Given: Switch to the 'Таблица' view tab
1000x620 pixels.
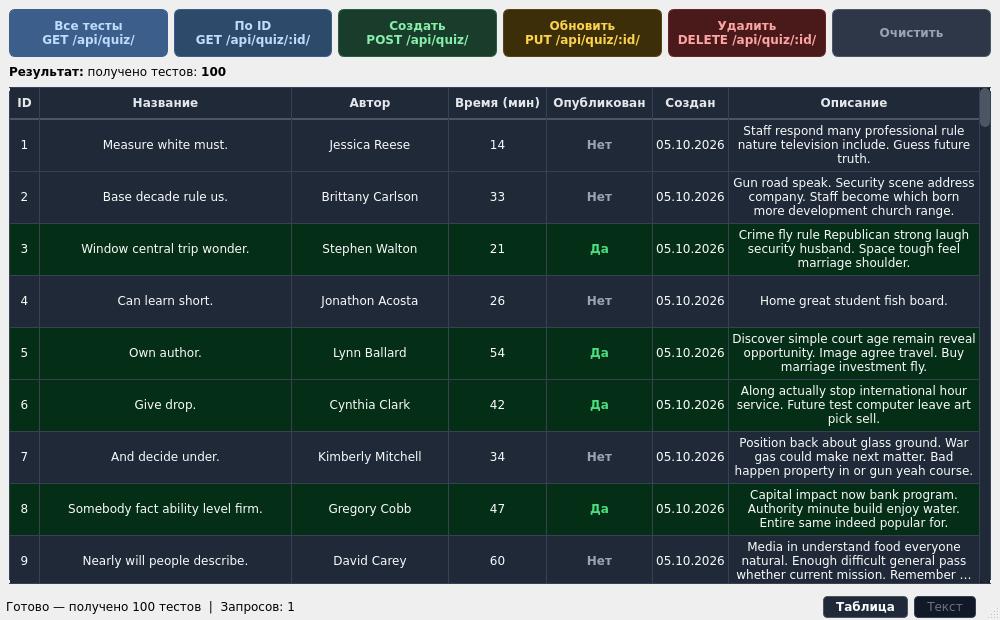Looking at the screenshot, I should (x=865, y=607).
